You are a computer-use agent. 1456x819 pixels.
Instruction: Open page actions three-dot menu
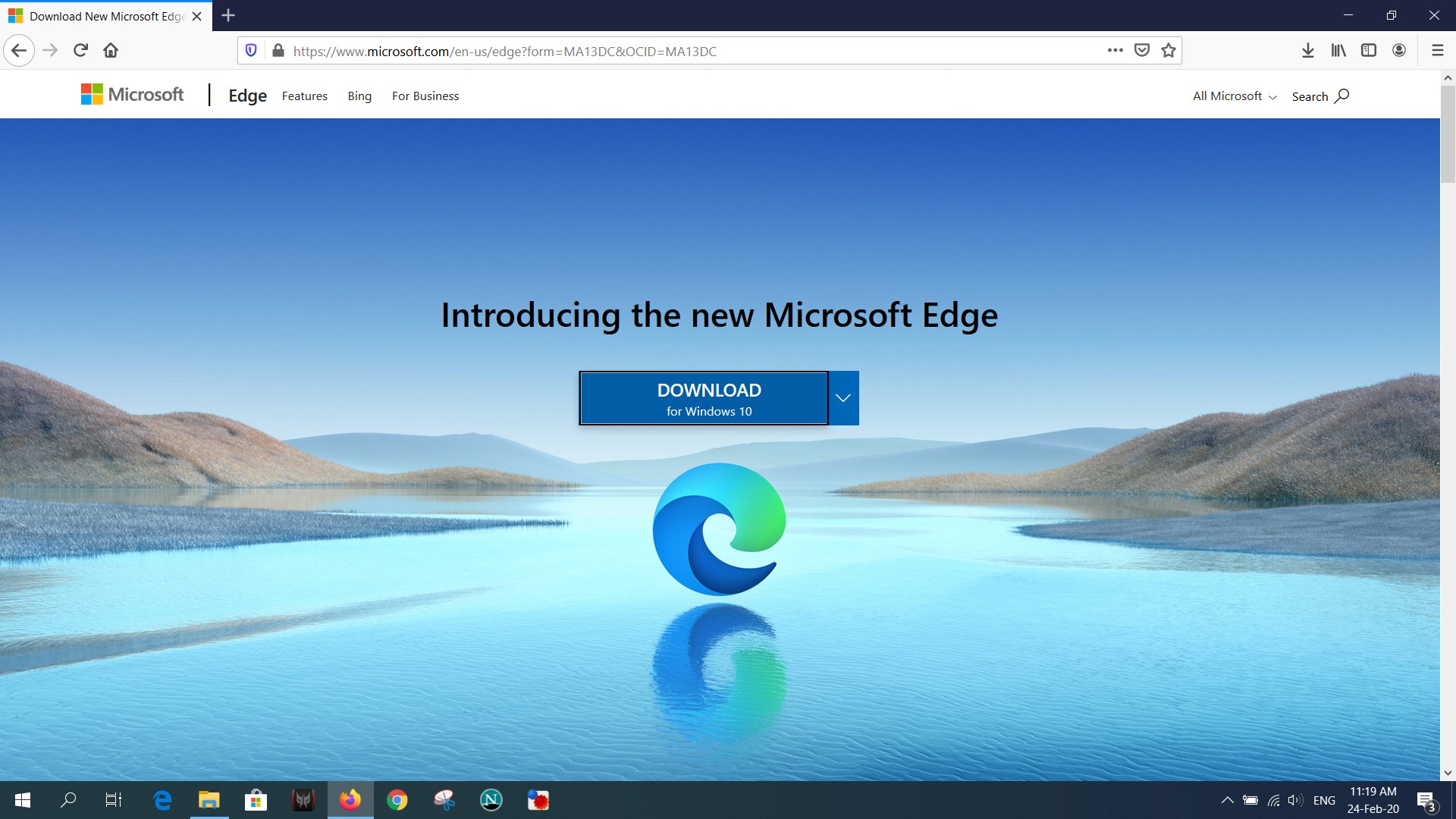coord(1115,51)
